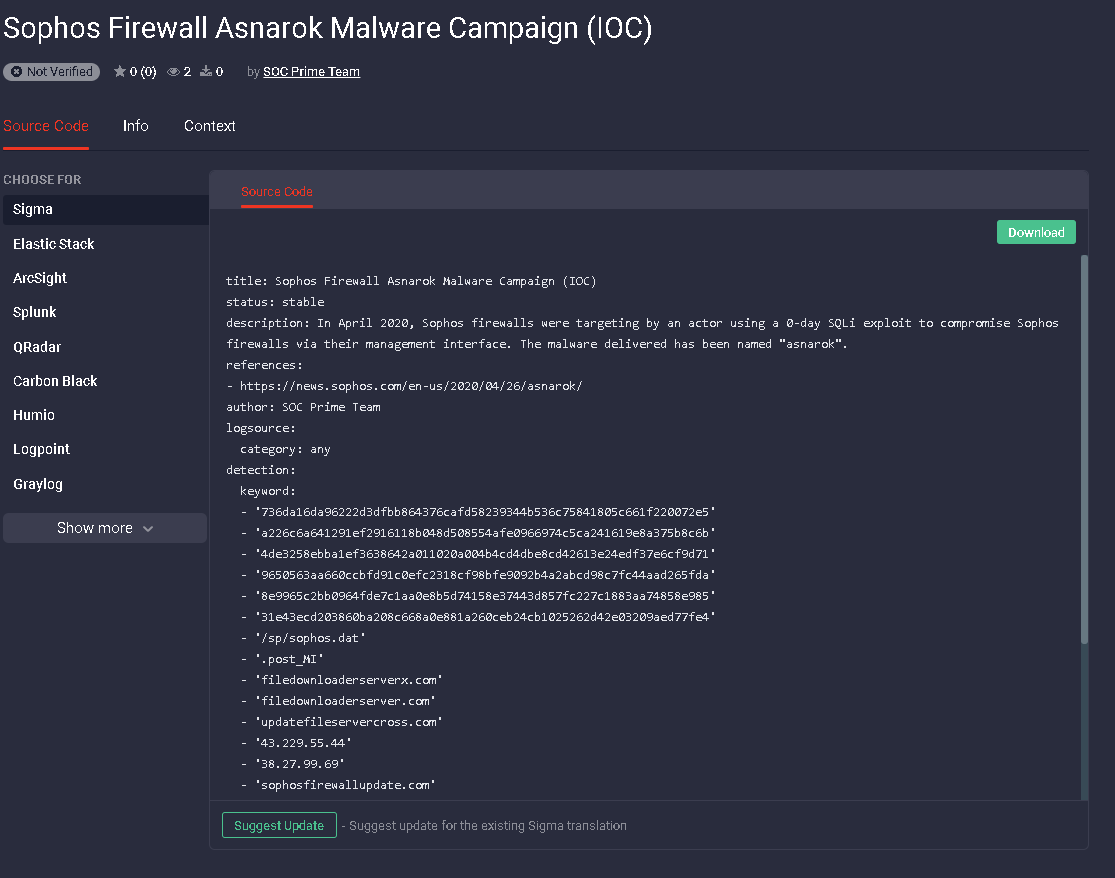
Task: Click the Not Verified badge
Action: pyautogui.click(x=52, y=72)
